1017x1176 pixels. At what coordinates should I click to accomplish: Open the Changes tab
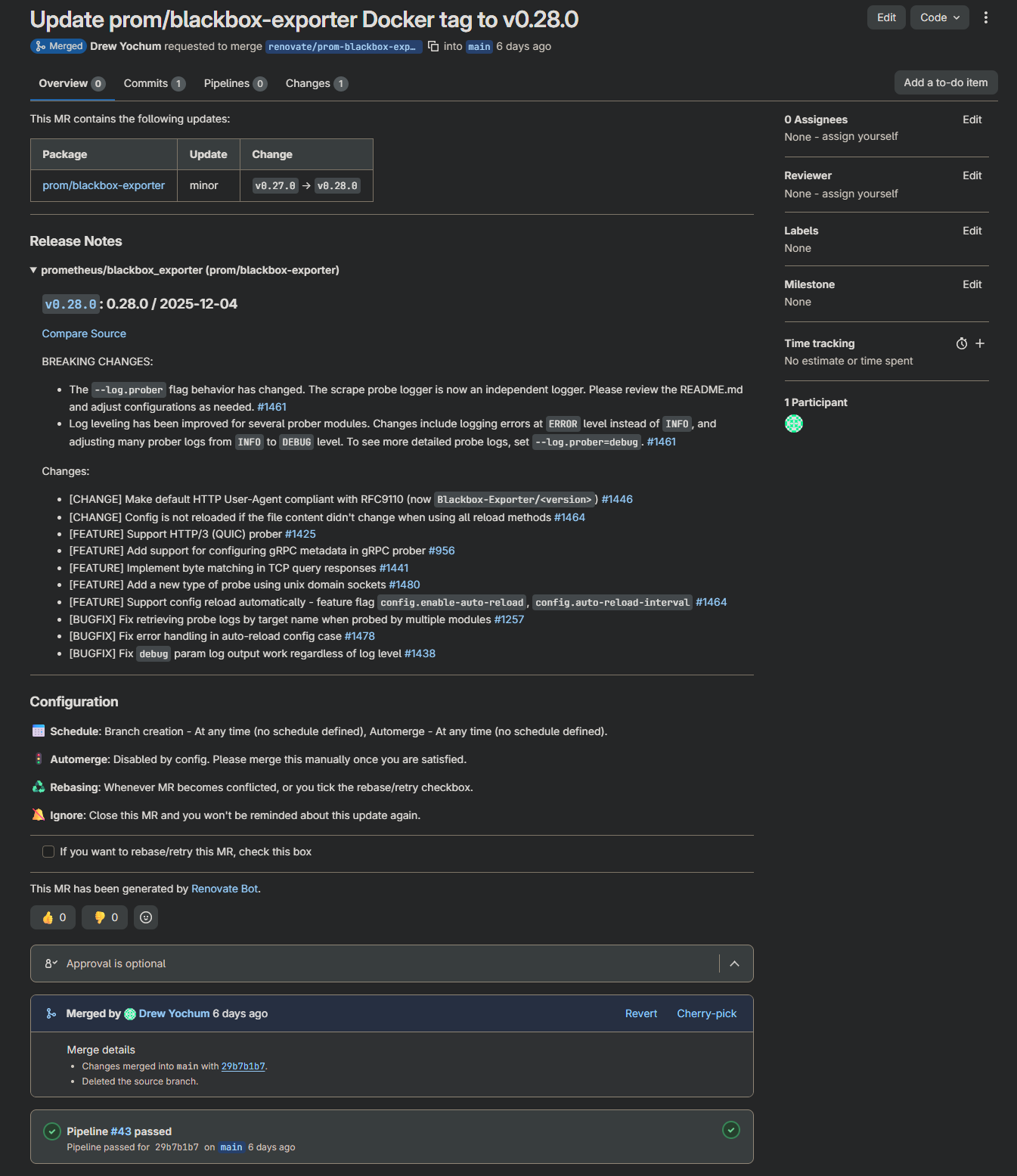point(315,83)
